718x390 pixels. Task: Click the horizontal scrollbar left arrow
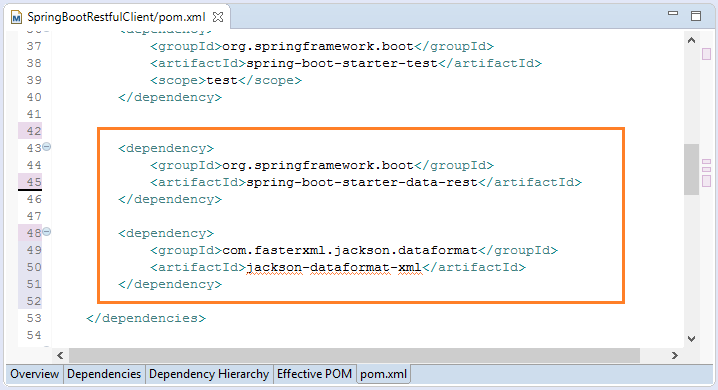pyautogui.click(x=60, y=355)
